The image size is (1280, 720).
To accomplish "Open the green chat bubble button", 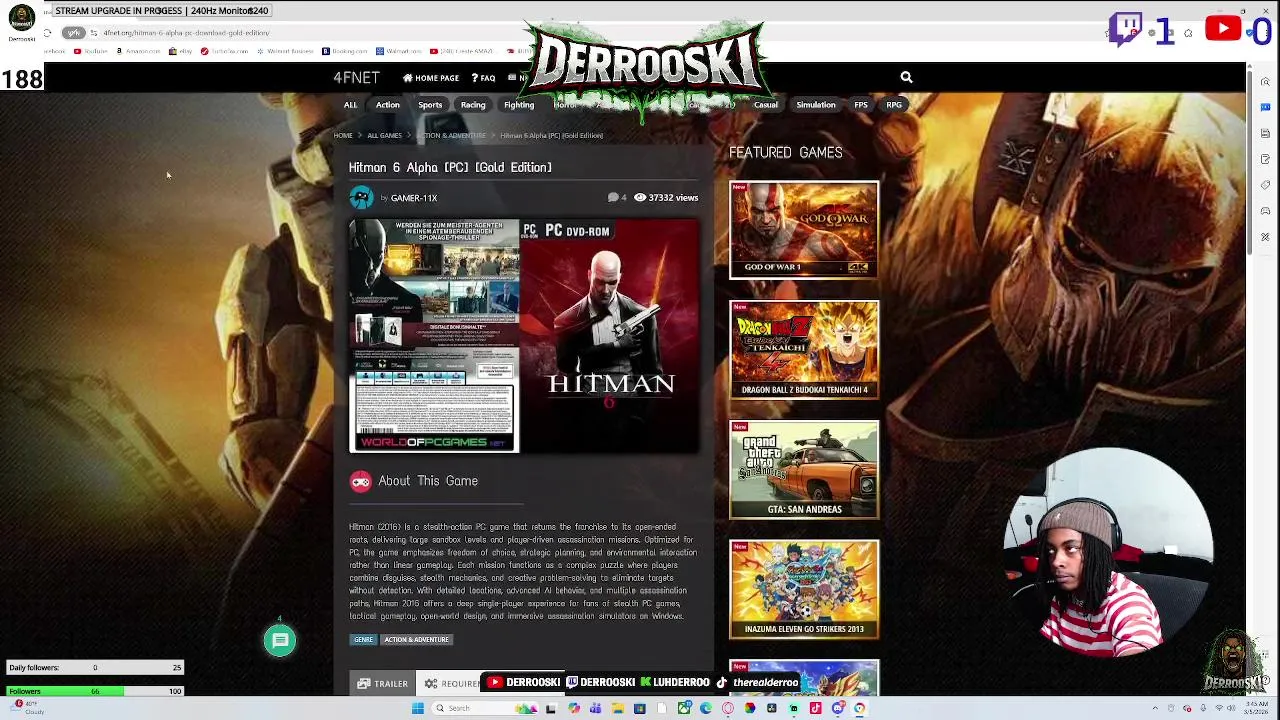I will pyautogui.click(x=280, y=641).
